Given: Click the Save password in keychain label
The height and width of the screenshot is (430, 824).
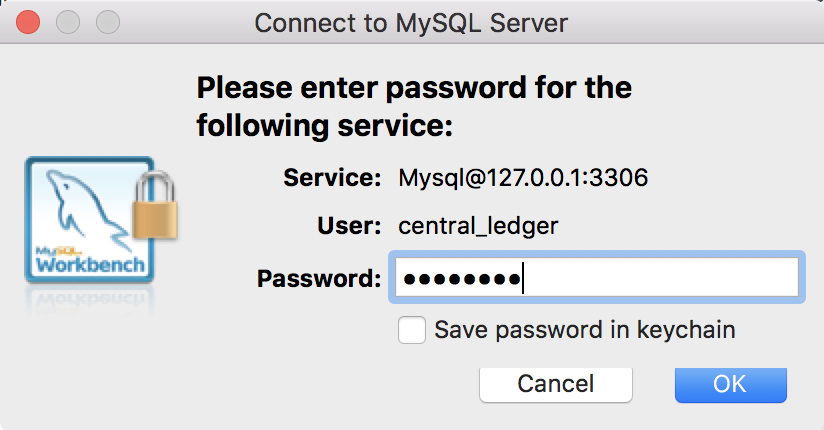Looking at the screenshot, I should 585,330.
